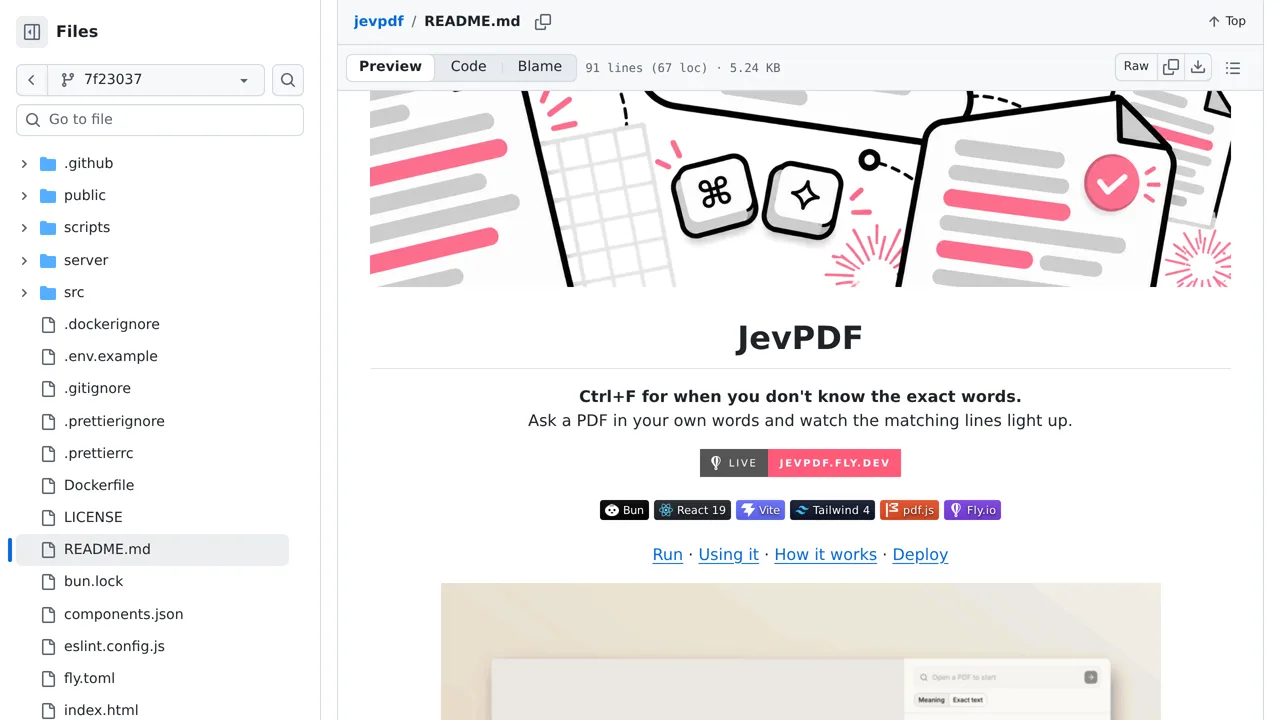Click the LICENSE file icon
The image size is (1280, 720).
click(x=48, y=517)
